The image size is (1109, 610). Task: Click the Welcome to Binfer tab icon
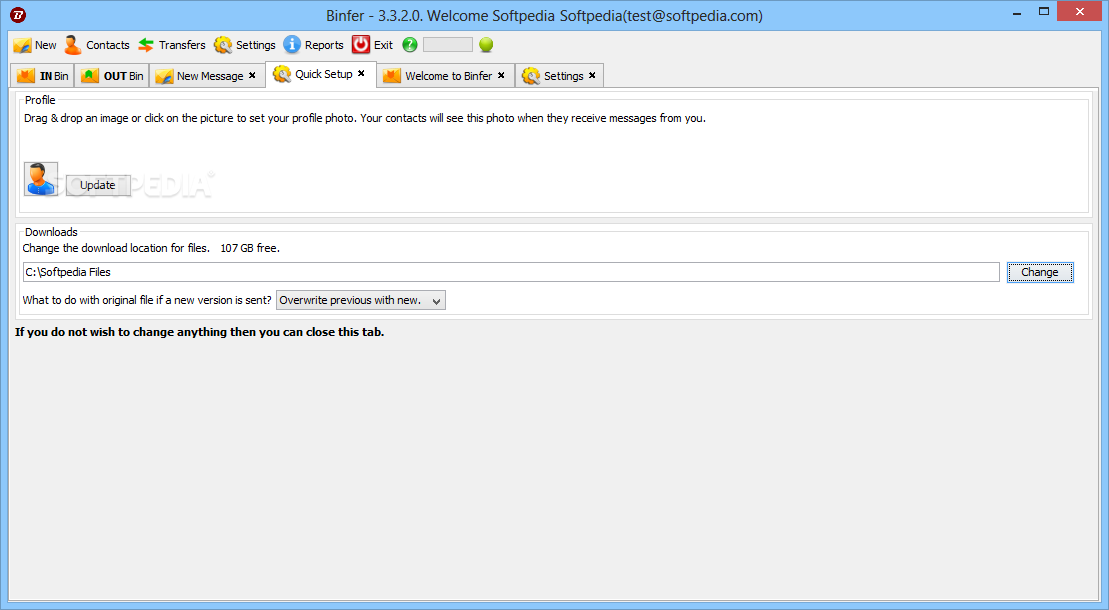pos(392,76)
